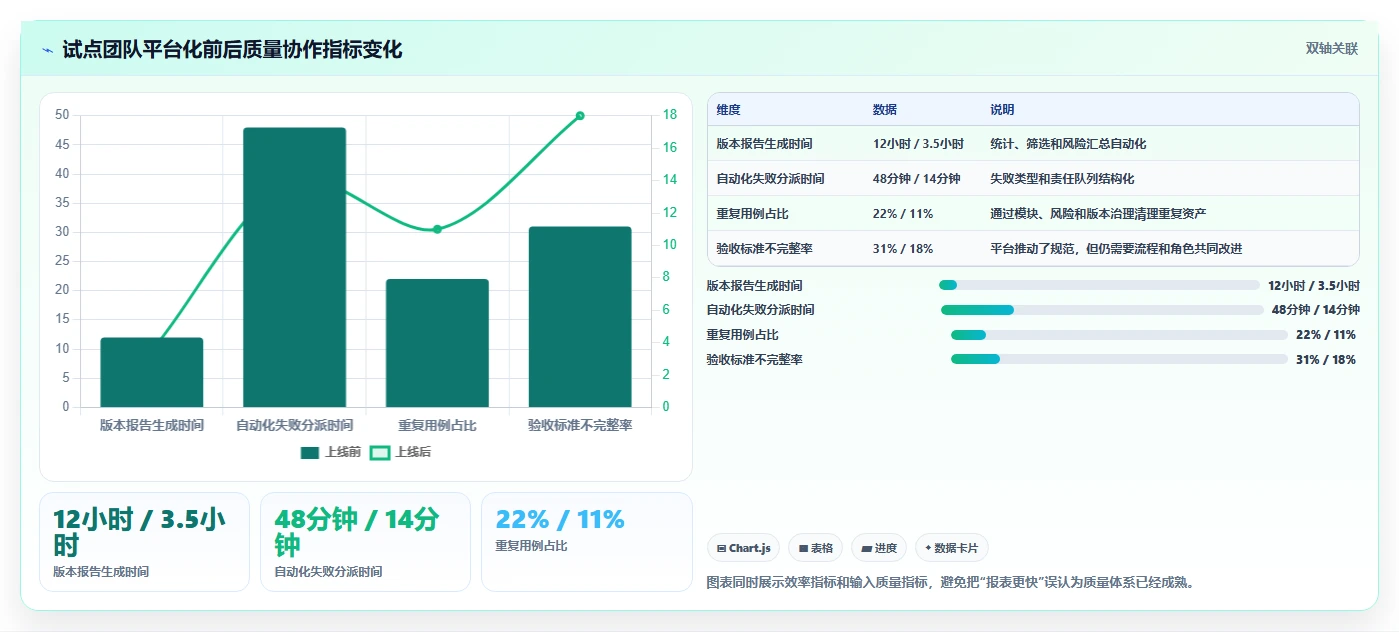
Task: Click description 统计、筛选和风险汇总自动化
Action: 1068,144
